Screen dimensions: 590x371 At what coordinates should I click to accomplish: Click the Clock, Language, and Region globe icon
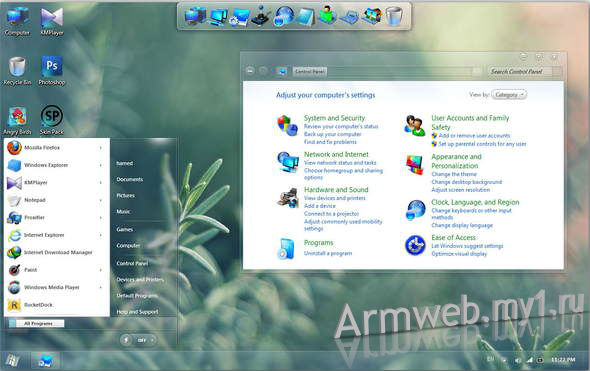tap(415, 210)
